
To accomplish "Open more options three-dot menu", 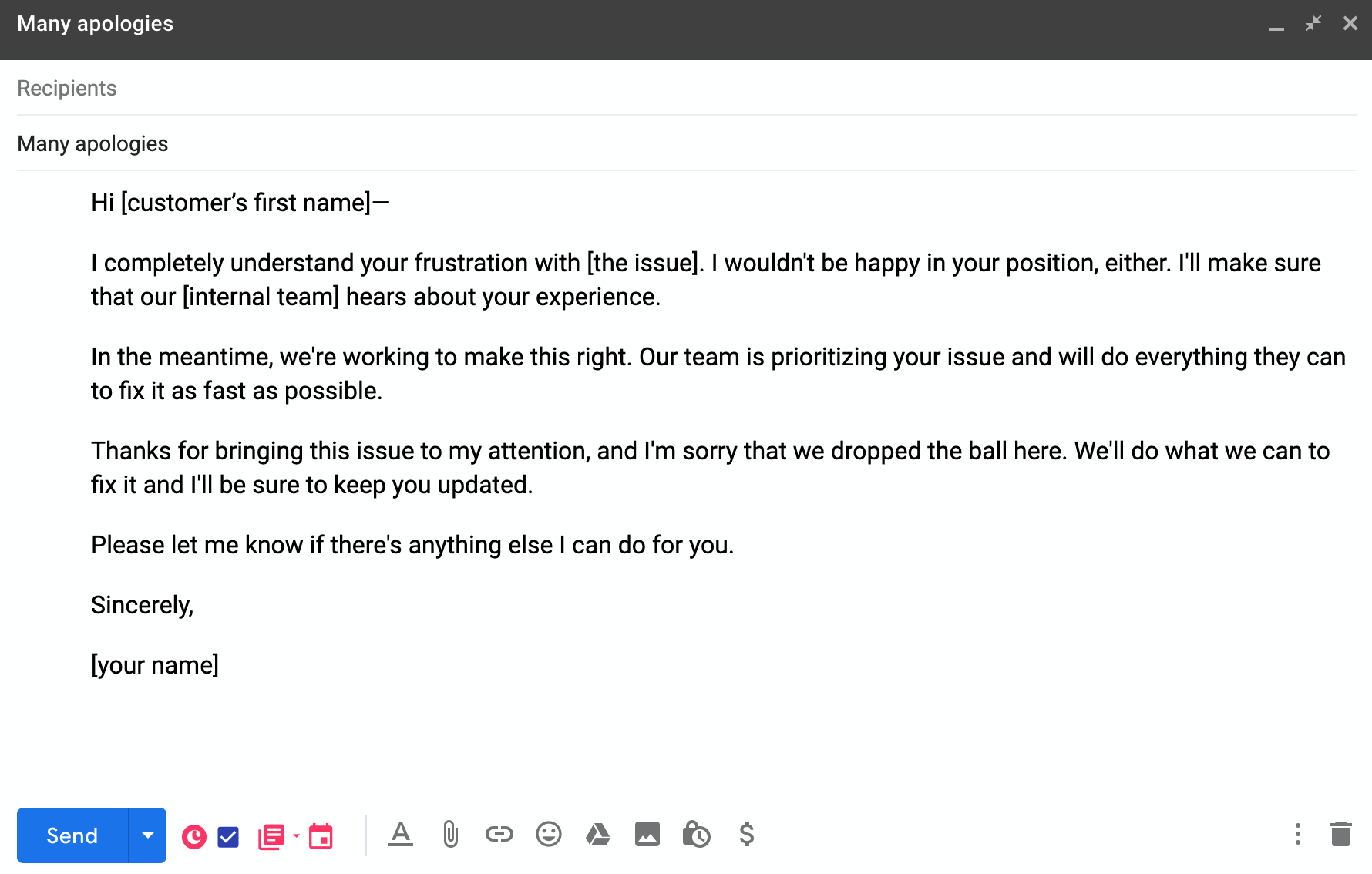I will click(x=1298, y=834).
